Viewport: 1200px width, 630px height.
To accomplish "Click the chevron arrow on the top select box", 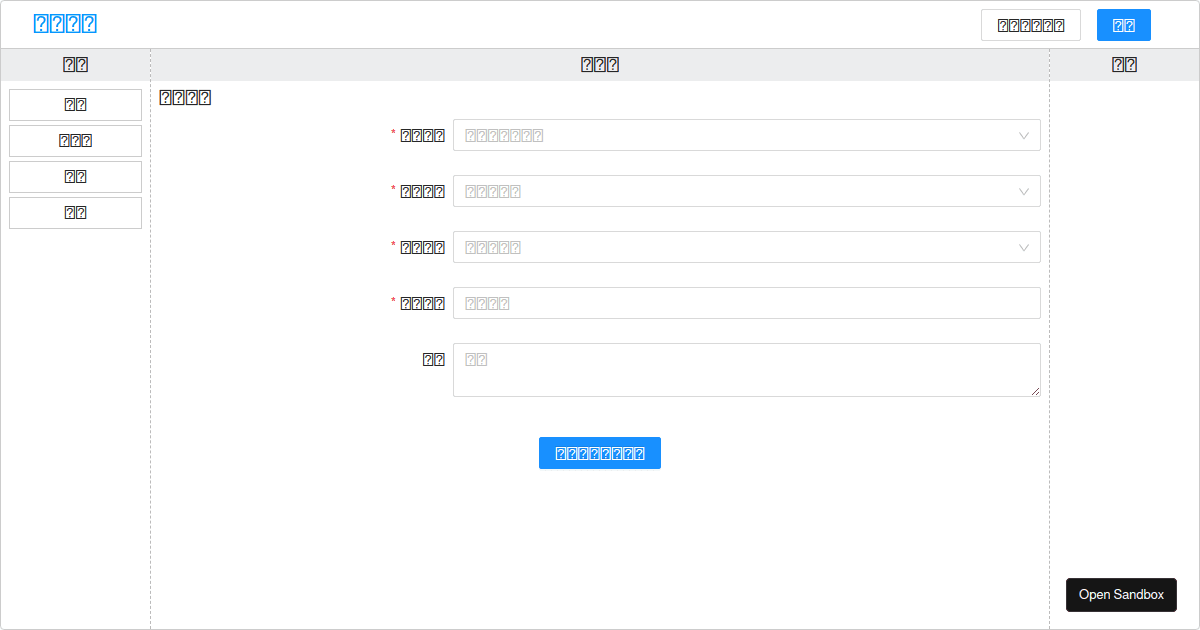I will tap(1023, 135).
